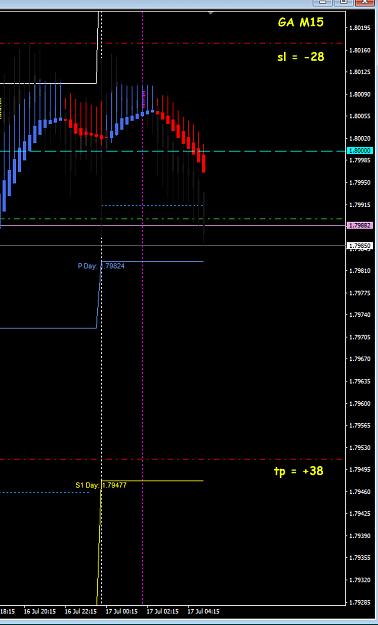The image size is (378, 625).
Task: Click the 1.80055 price axis value
Action: (360, 116)
